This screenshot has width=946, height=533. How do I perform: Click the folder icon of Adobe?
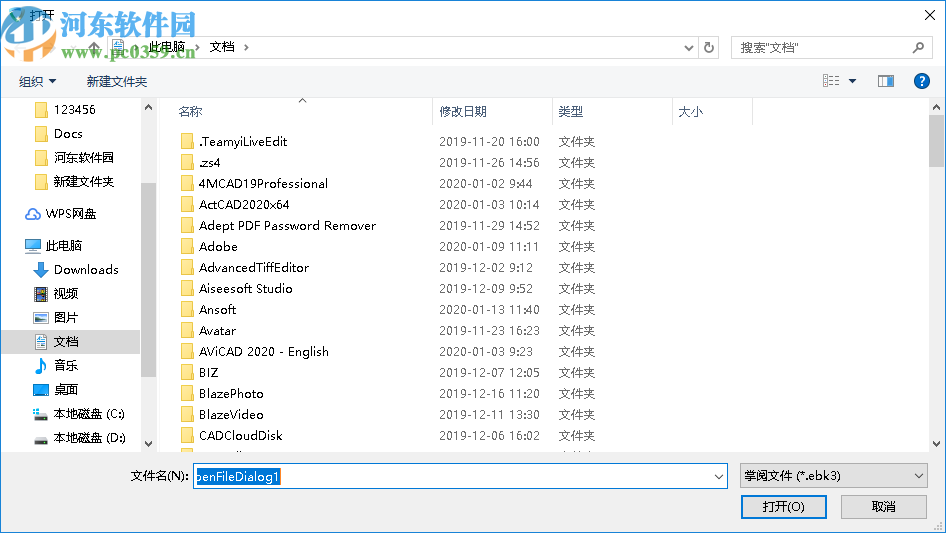[187, 247]
